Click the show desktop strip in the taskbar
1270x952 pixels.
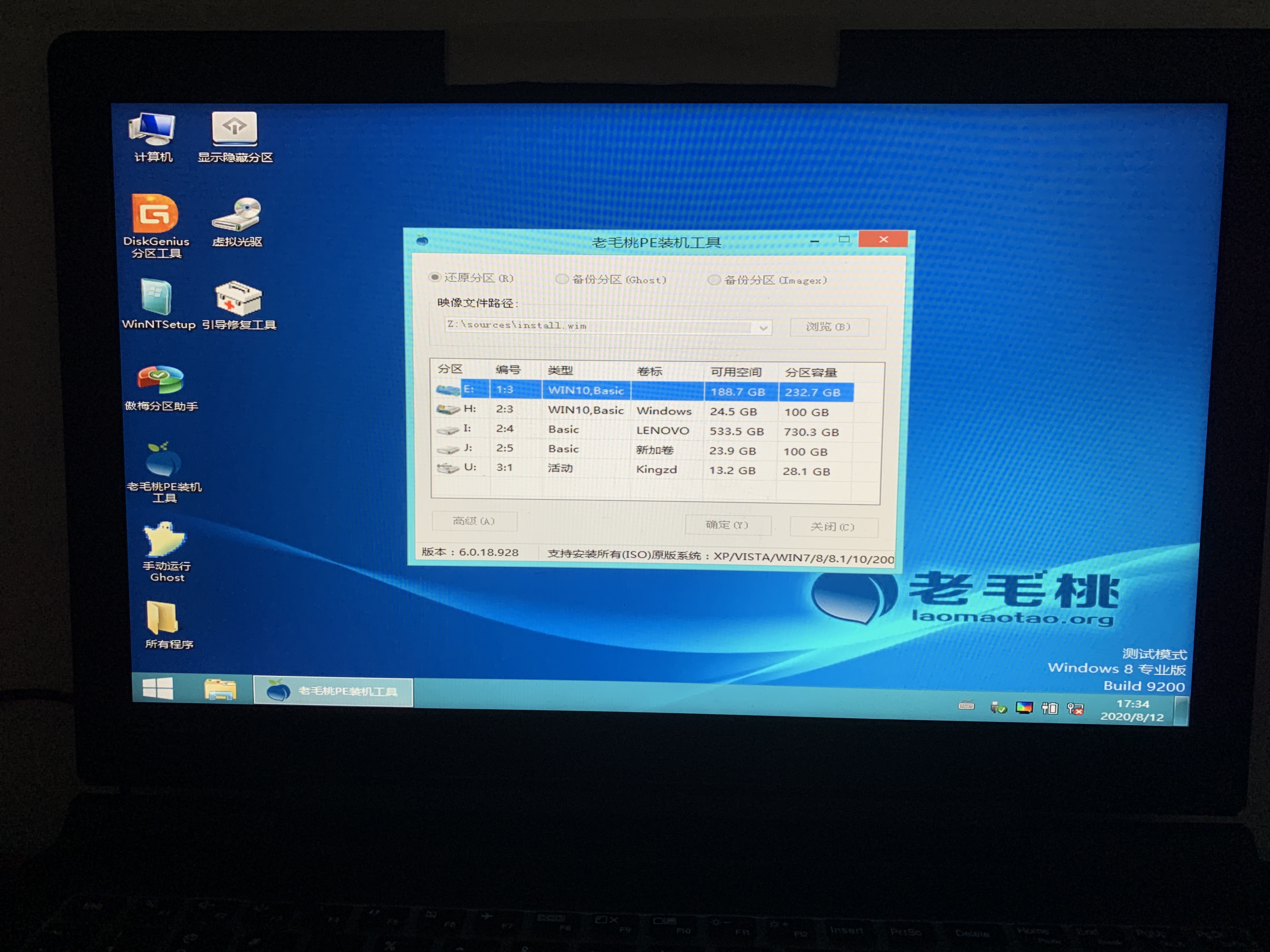point(1181,711)
